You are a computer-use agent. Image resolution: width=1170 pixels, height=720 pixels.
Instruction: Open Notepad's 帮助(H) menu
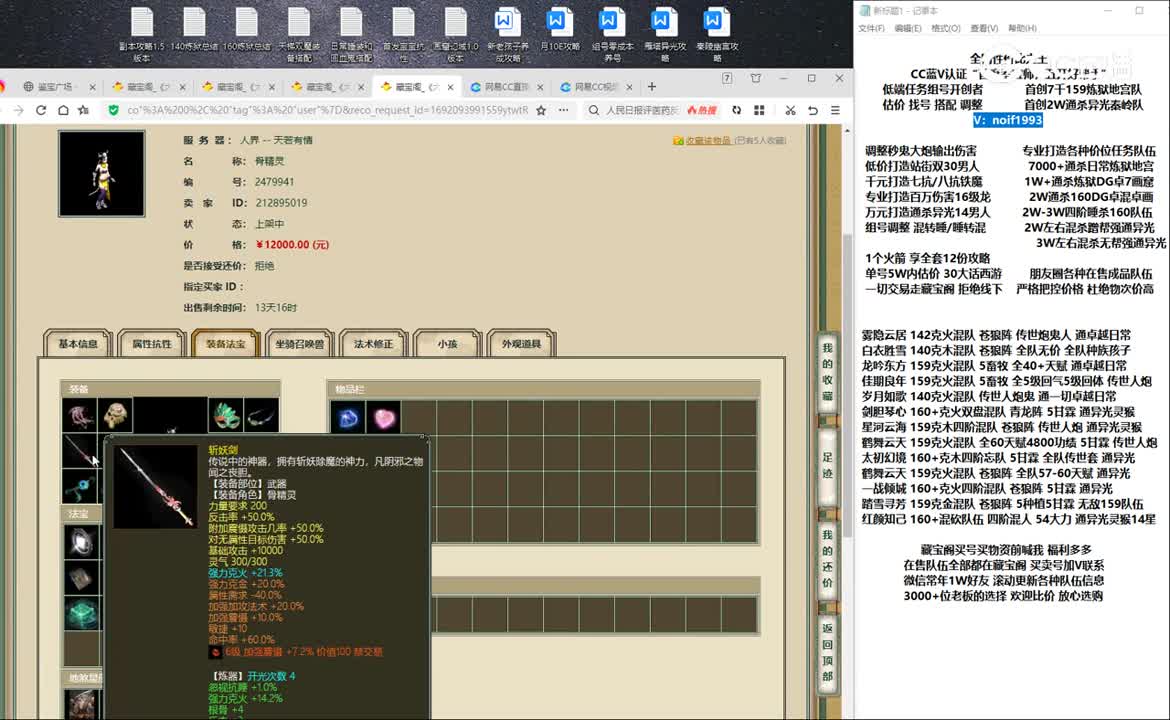(1022, 28)
